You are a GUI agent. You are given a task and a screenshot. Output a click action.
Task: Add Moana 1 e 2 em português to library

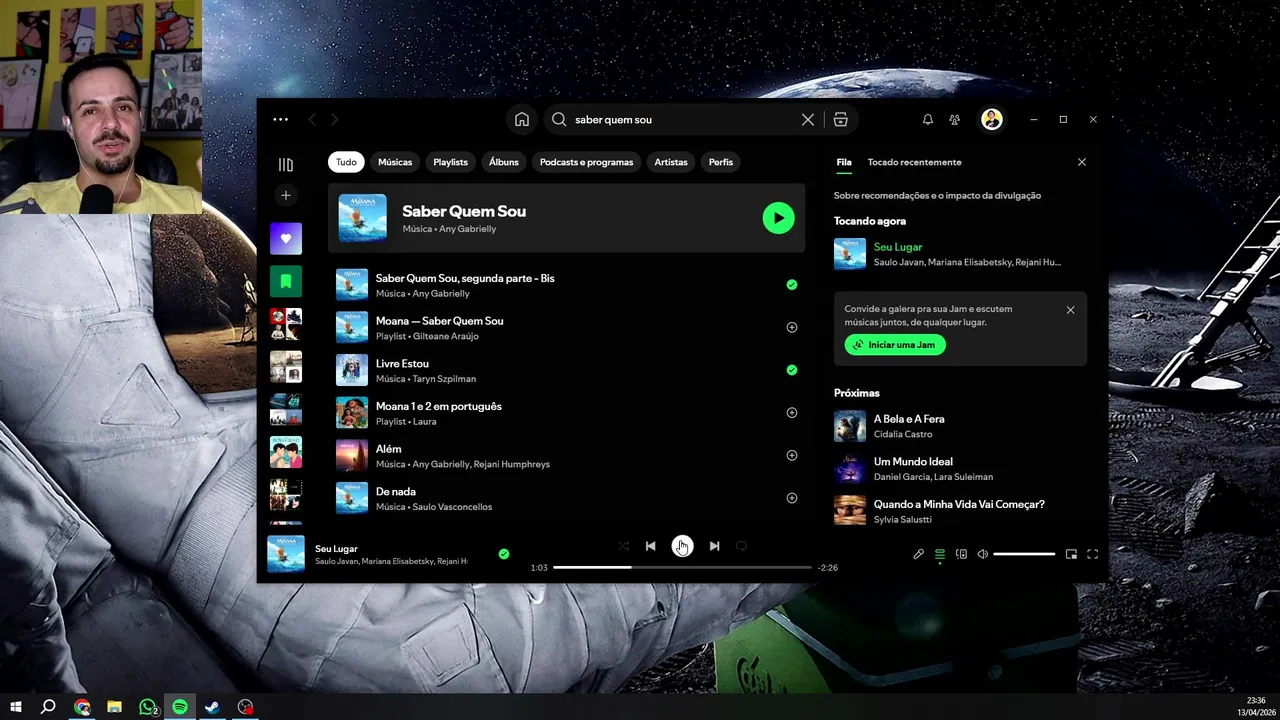(x=792, y=413)
